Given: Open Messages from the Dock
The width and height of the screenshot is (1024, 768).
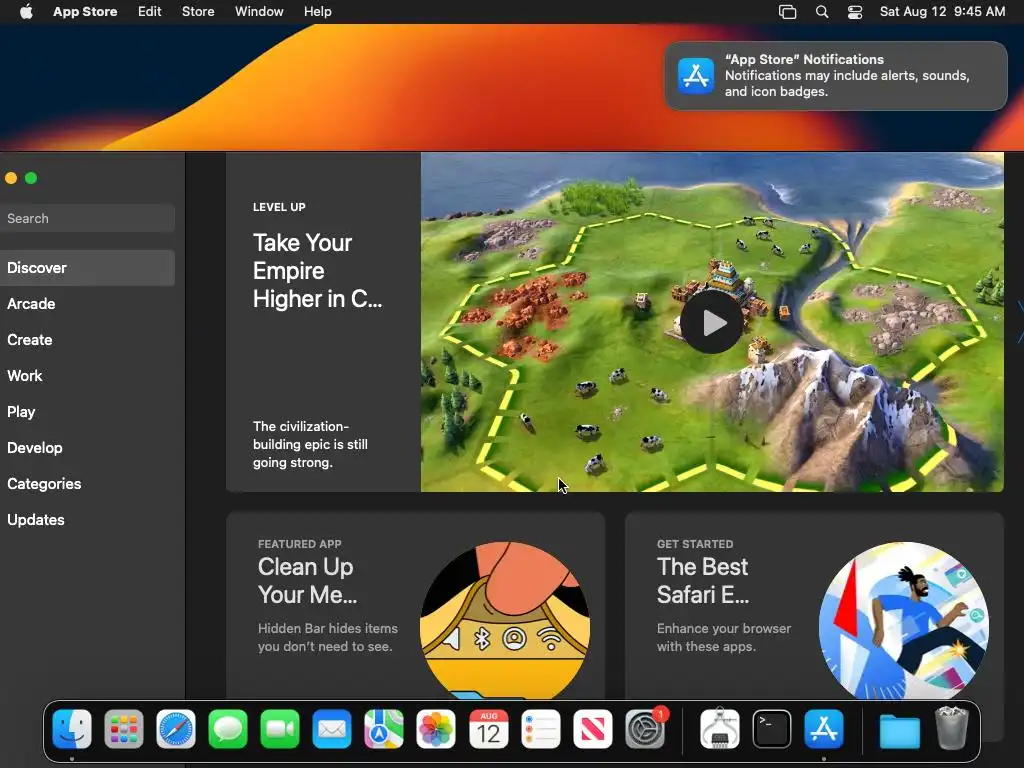Looking at the screenshot, I should pos(228,729).
